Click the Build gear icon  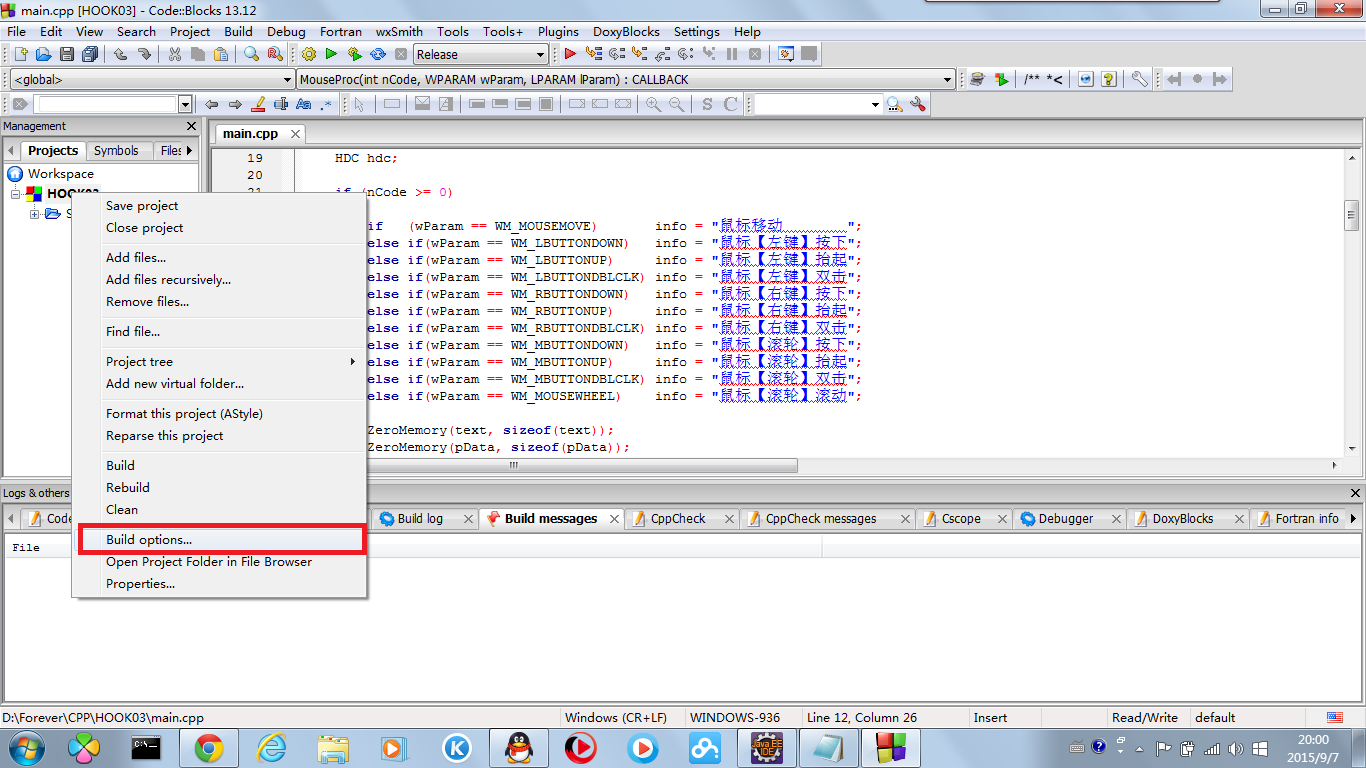pos(308,54)
